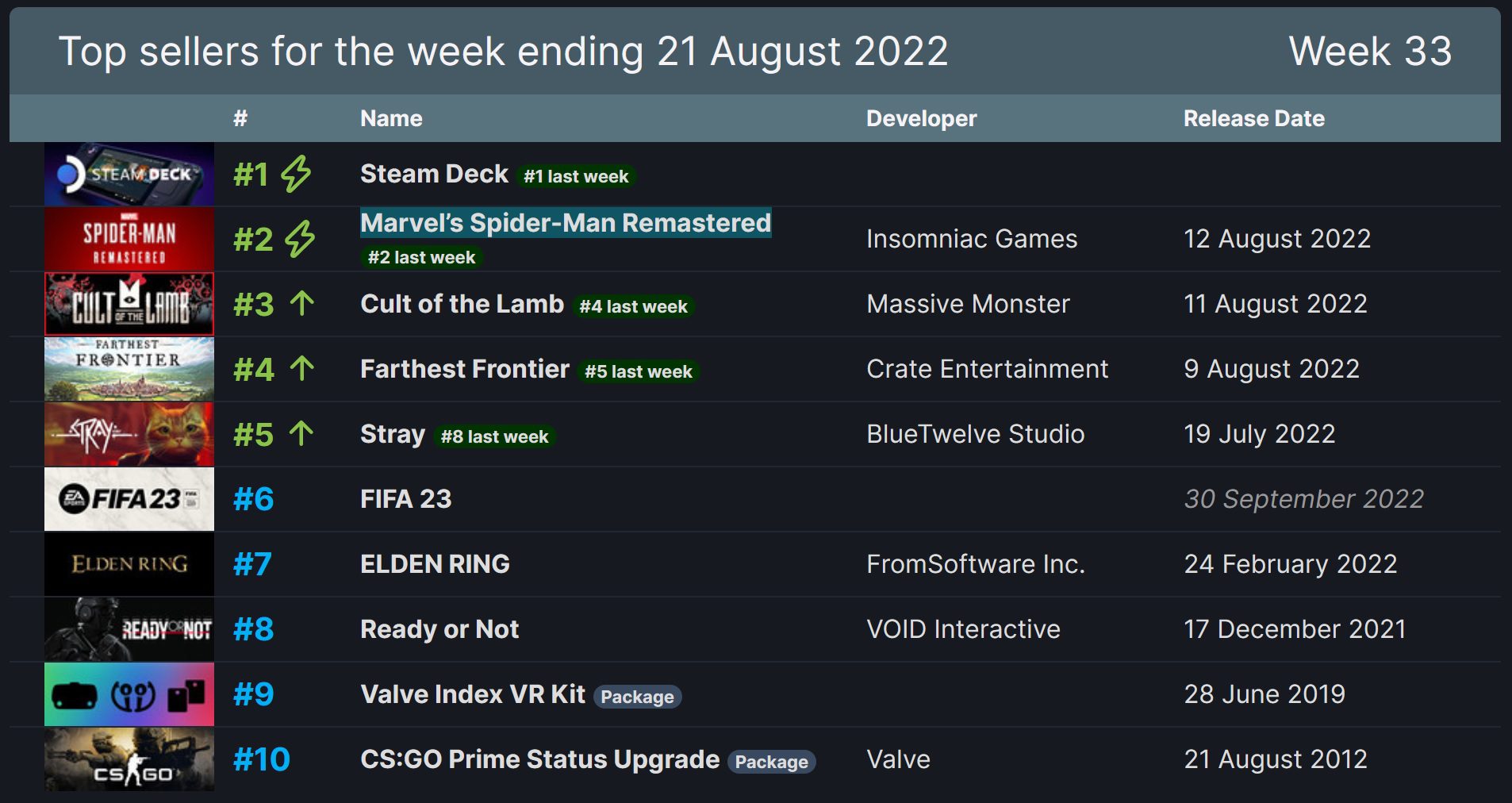The height and width of the screenshot is (803, 1512).
Task: Click the Insomniac Games developer link
Action: click(971, 239)
